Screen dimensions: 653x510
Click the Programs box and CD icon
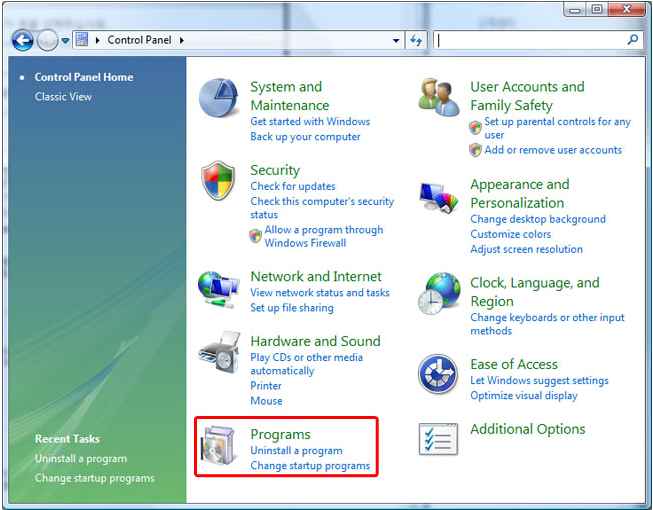219,446
